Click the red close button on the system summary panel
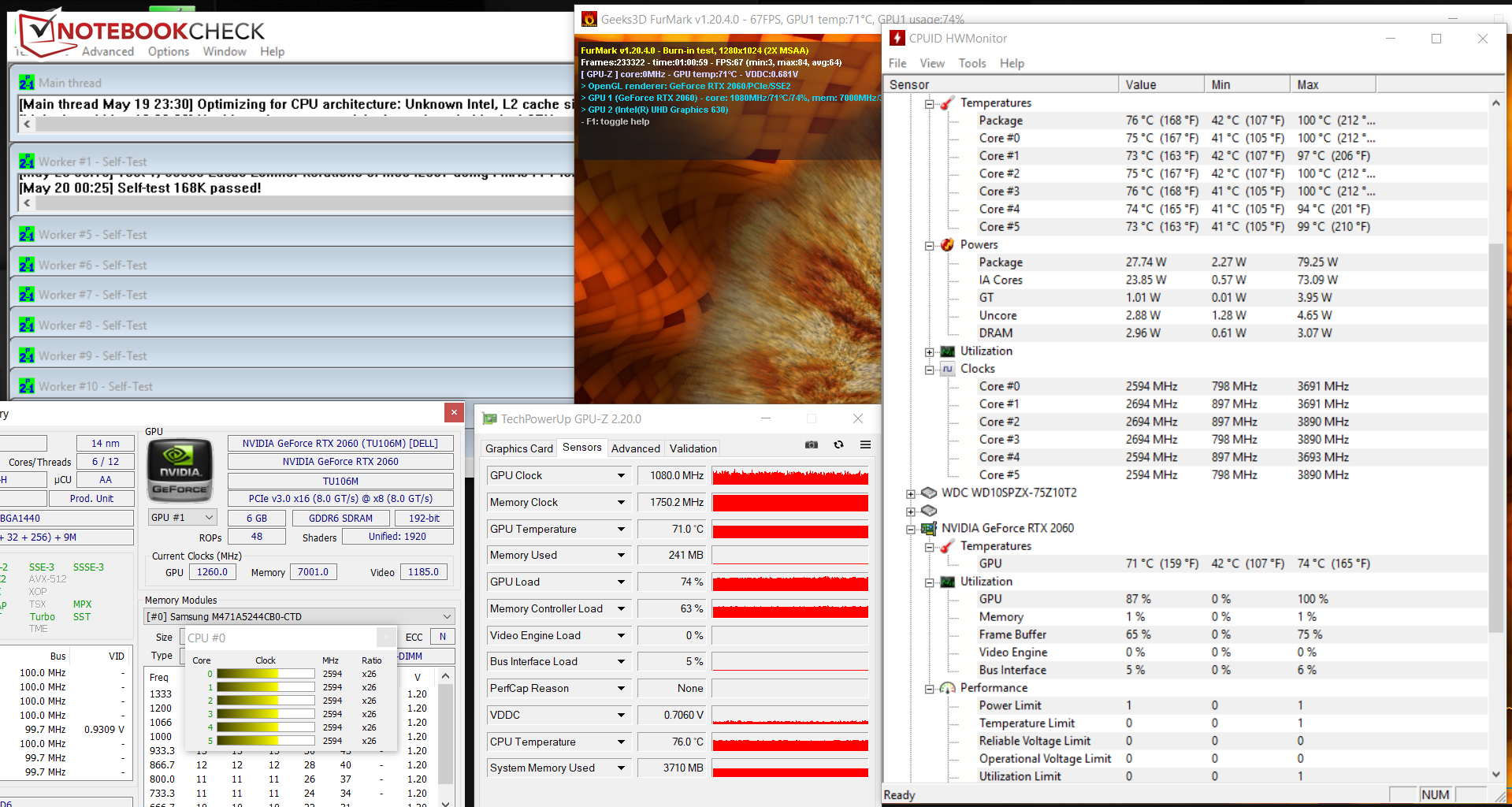1512x807 pixels. (x=454, y=412)
